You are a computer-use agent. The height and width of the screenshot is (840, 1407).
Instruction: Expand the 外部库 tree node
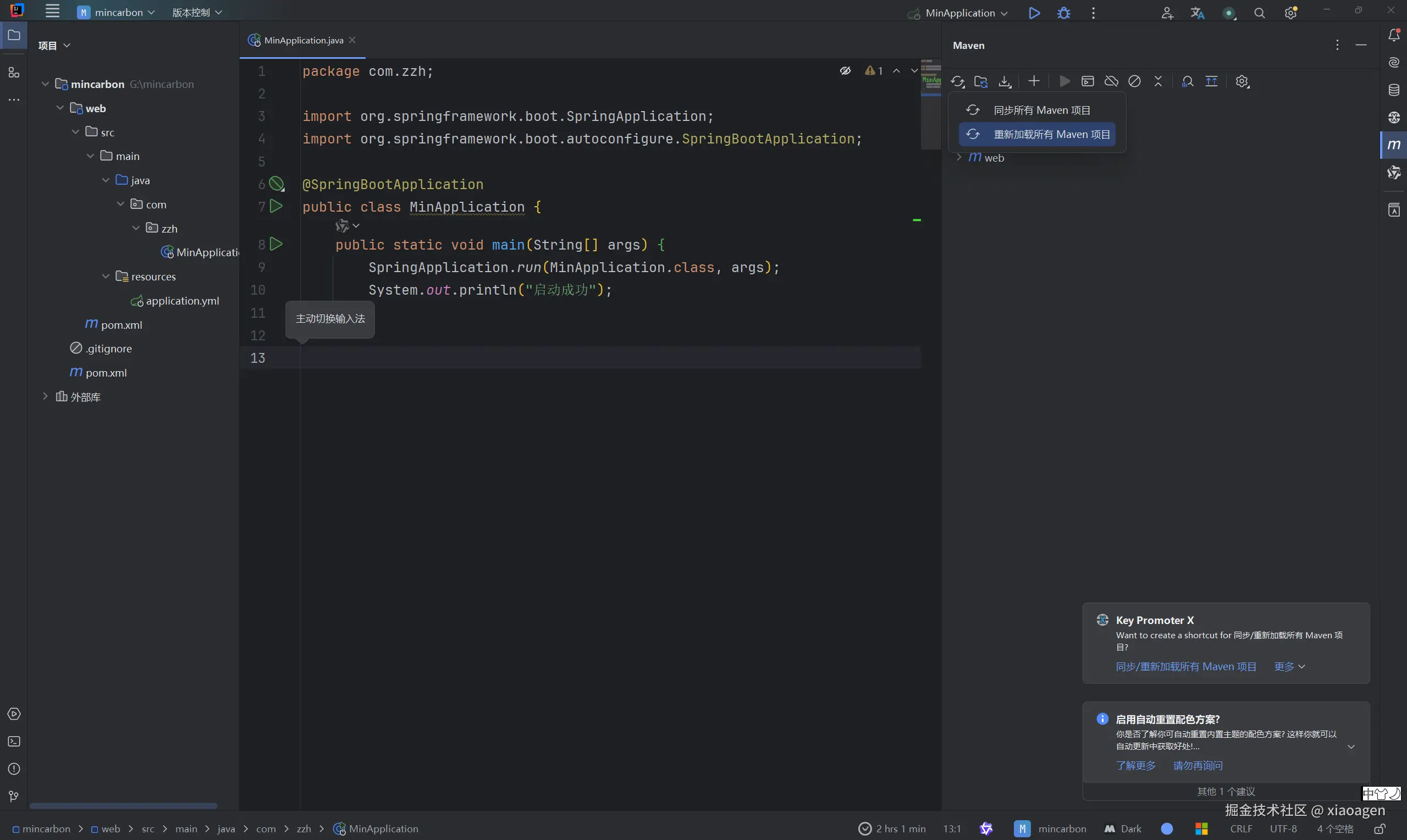pyautogui.click(x=45, y=397)
